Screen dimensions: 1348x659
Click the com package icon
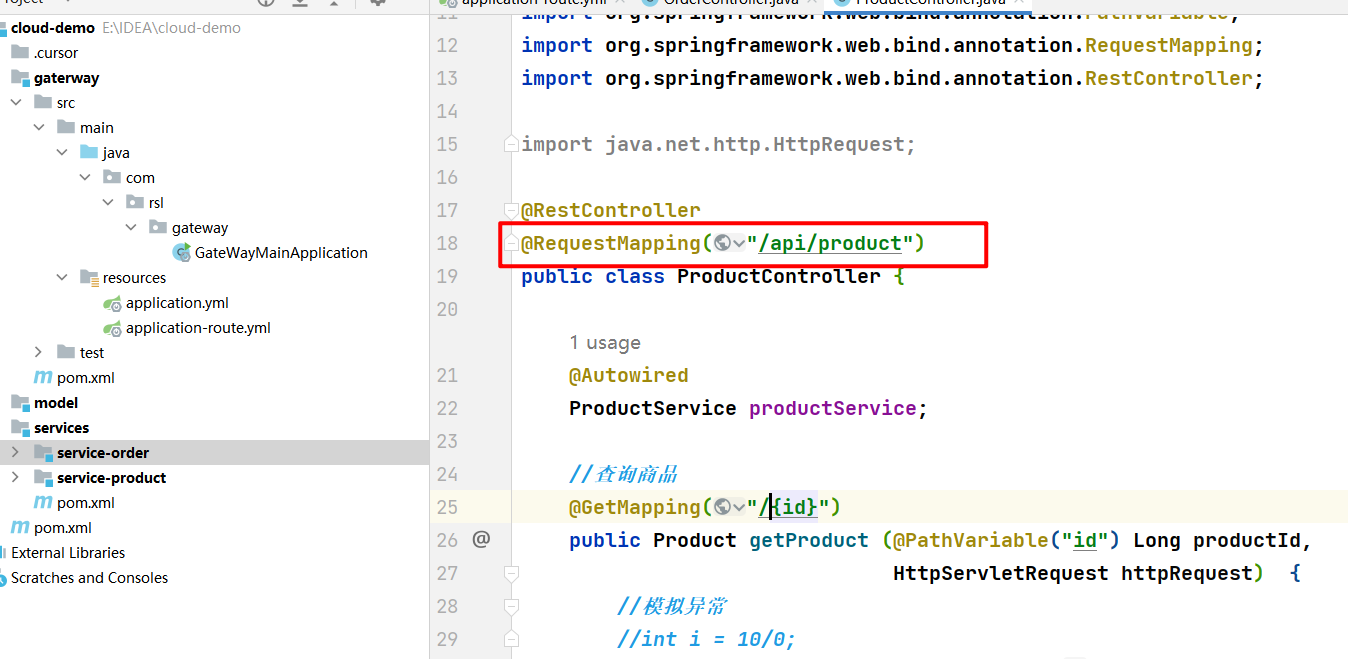[112, 177]
